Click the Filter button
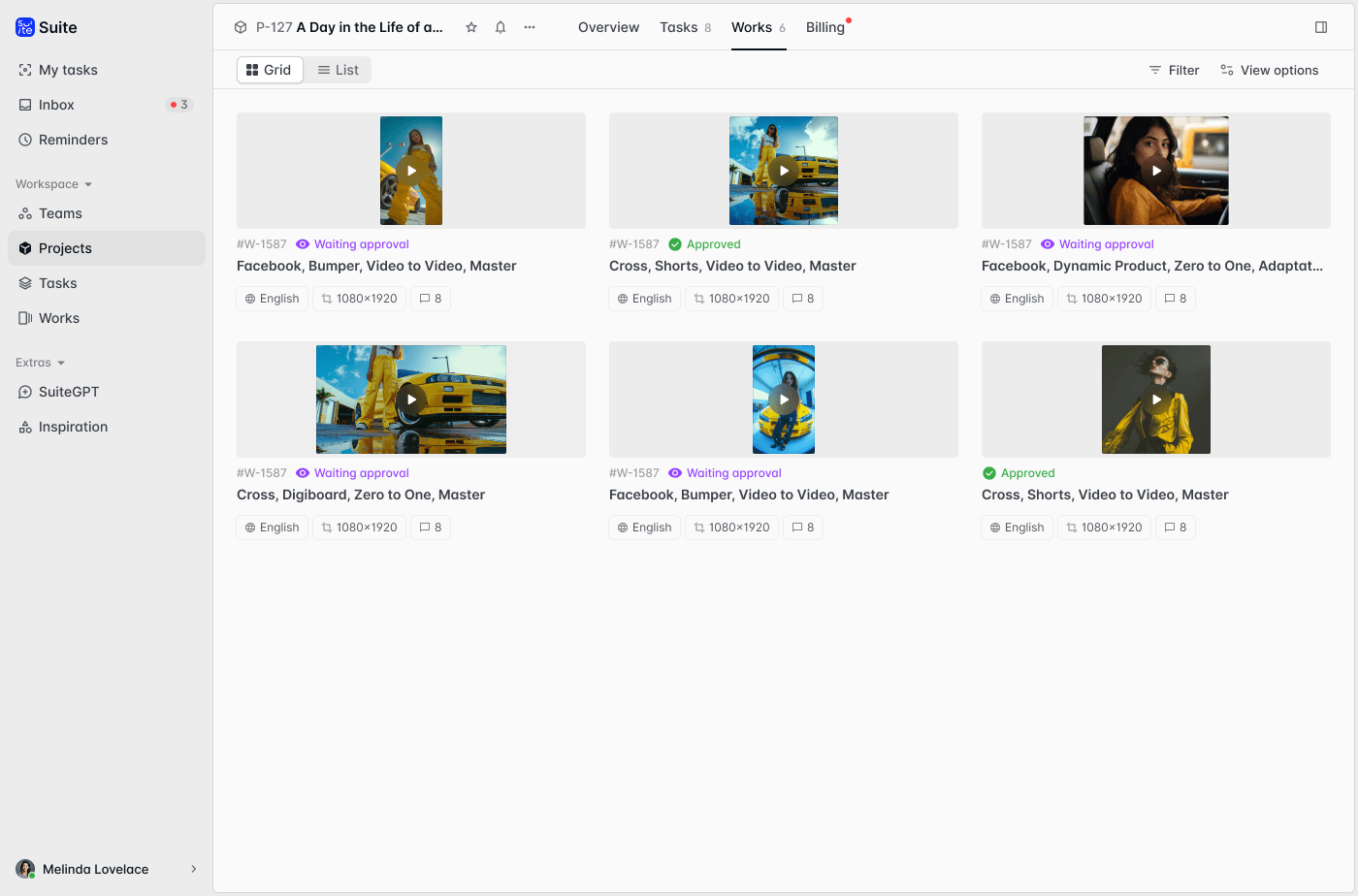The image size is (1358, 896). point(1174,70)
